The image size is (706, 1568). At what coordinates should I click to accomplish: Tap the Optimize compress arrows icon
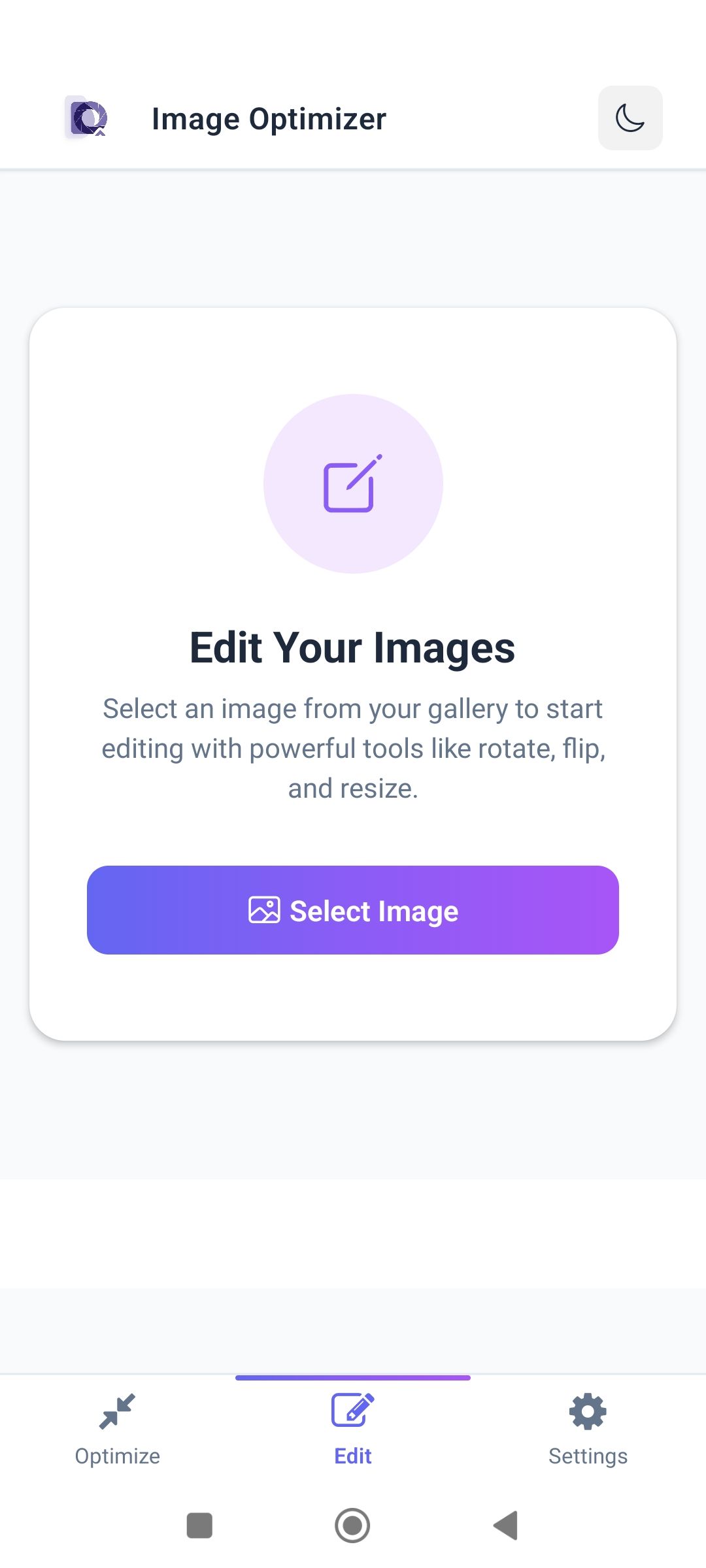(x=118, y=1411)
